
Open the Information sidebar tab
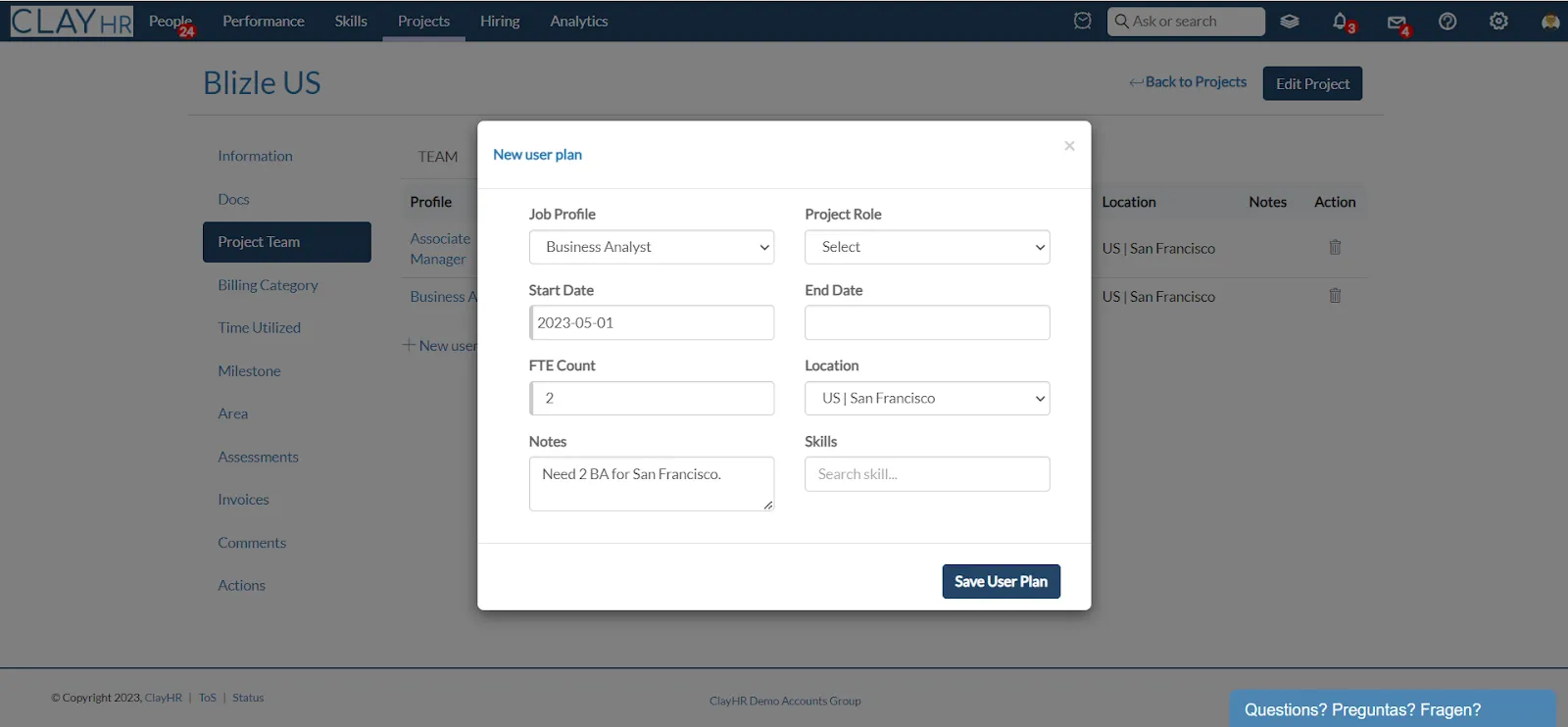pyautogui.click(x=255, y=156)
